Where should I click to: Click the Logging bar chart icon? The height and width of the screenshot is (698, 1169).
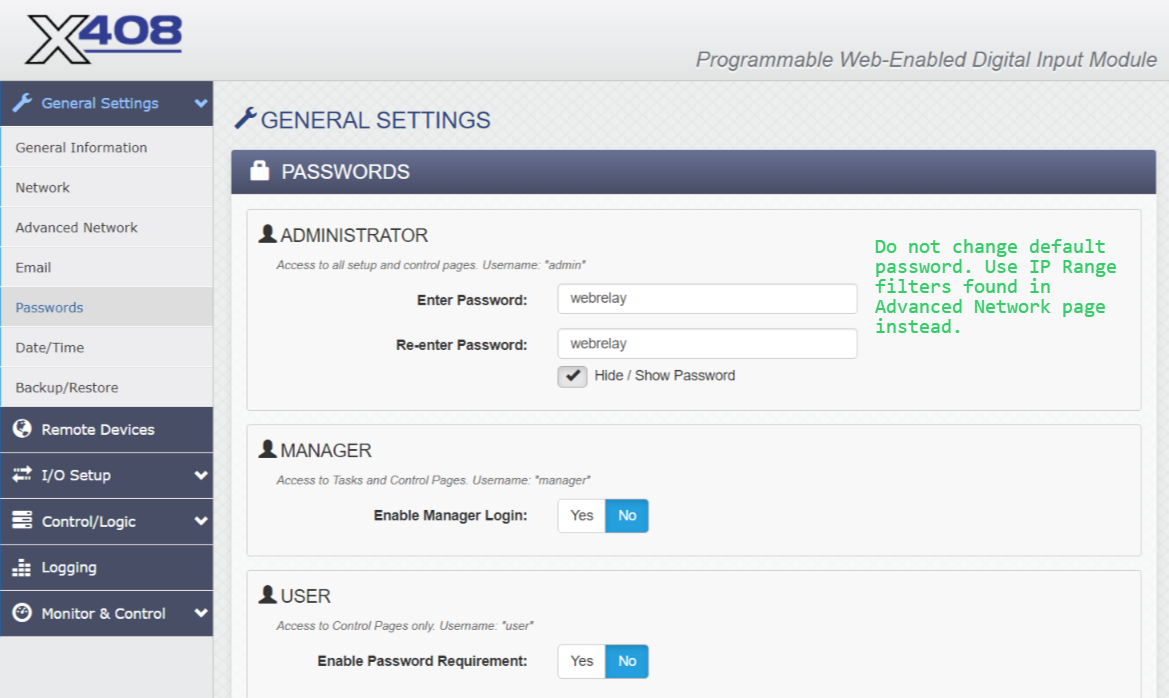click(22, 568)
